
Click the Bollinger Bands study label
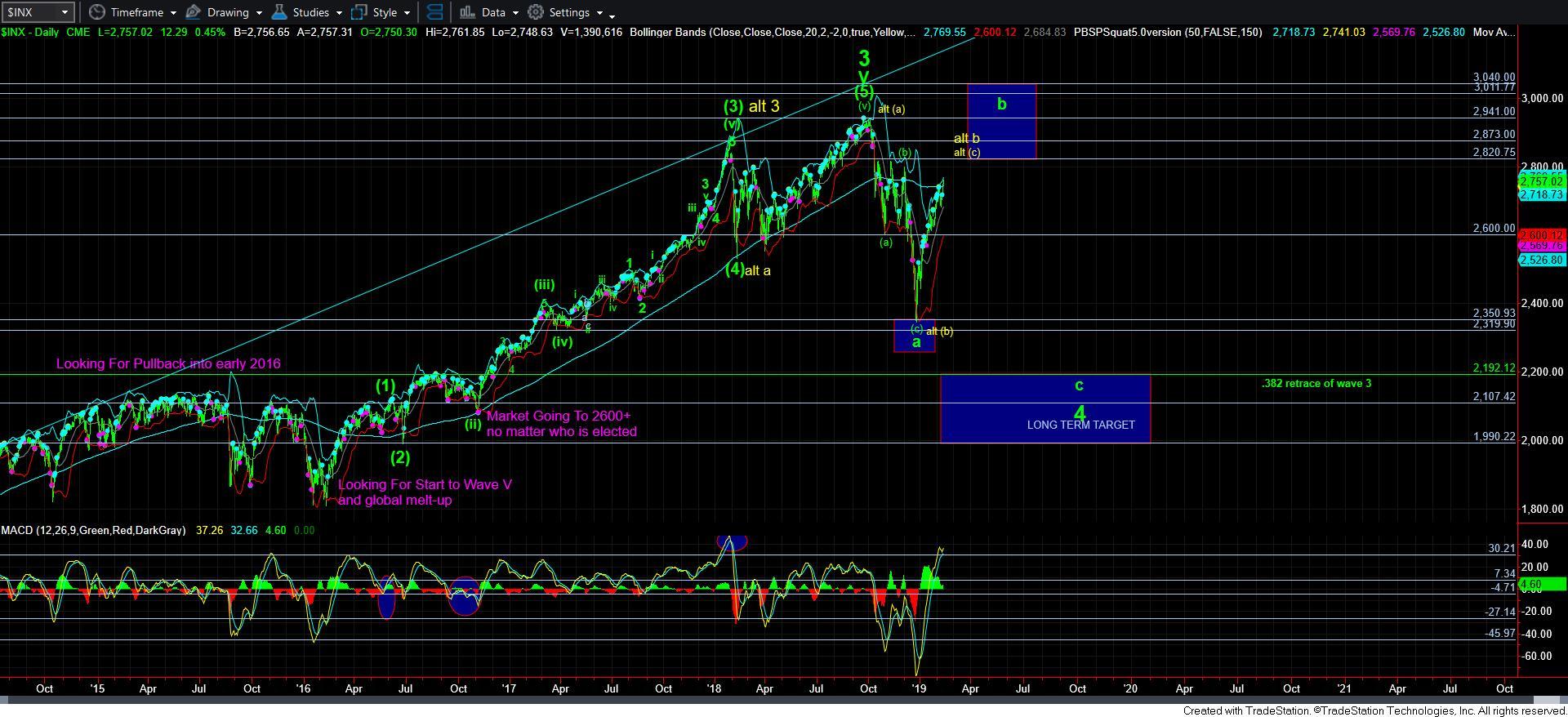(772, 32)
